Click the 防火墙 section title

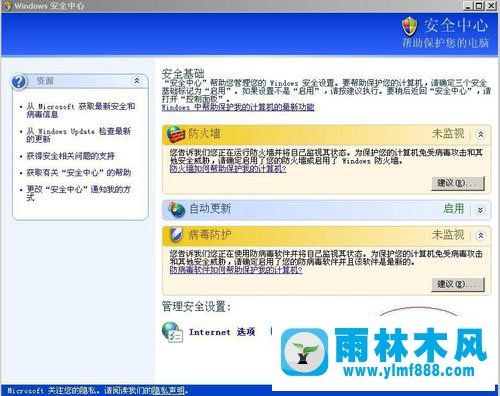tap(204, 134)
